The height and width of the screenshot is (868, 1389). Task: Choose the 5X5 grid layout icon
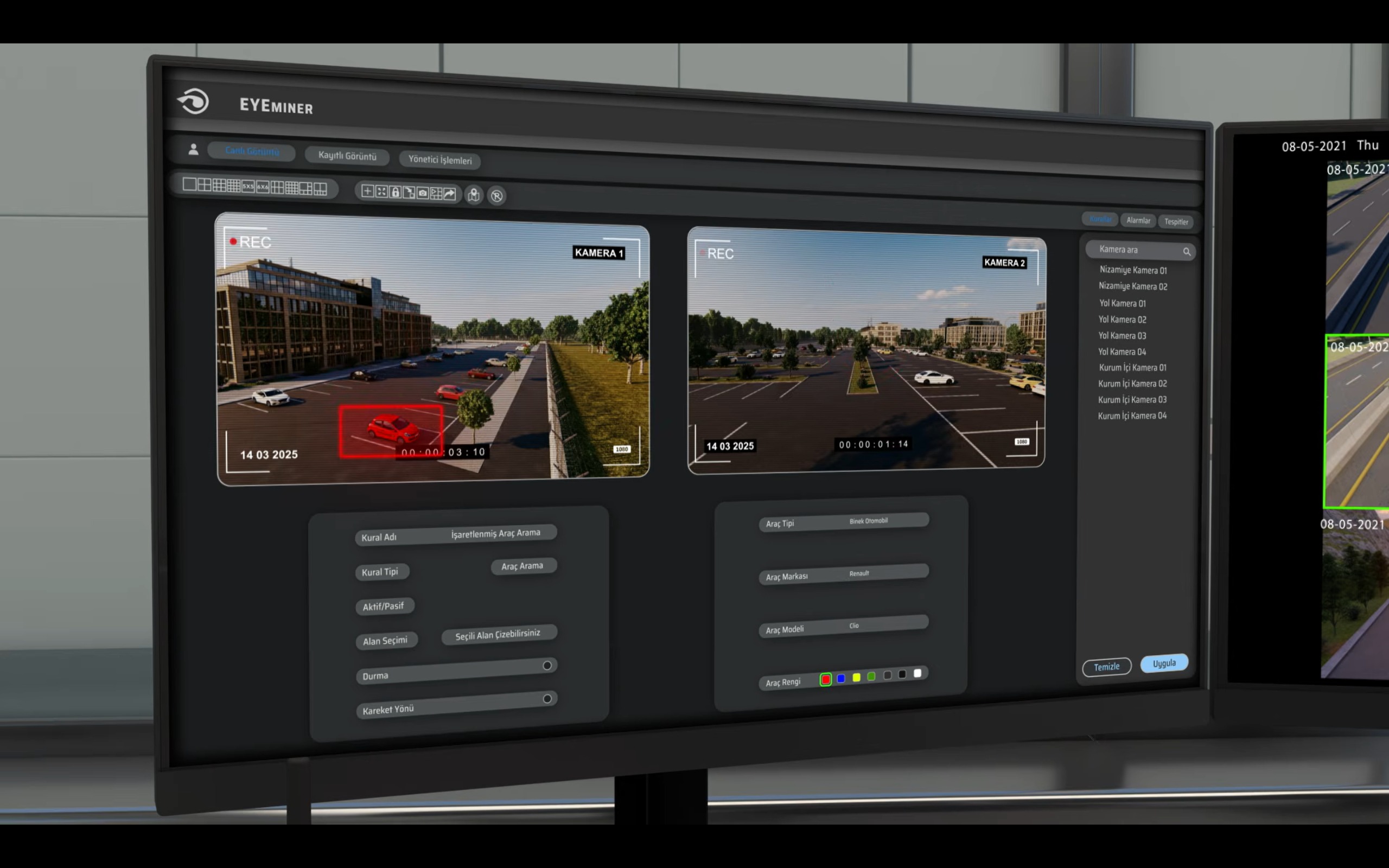point(248,186)
